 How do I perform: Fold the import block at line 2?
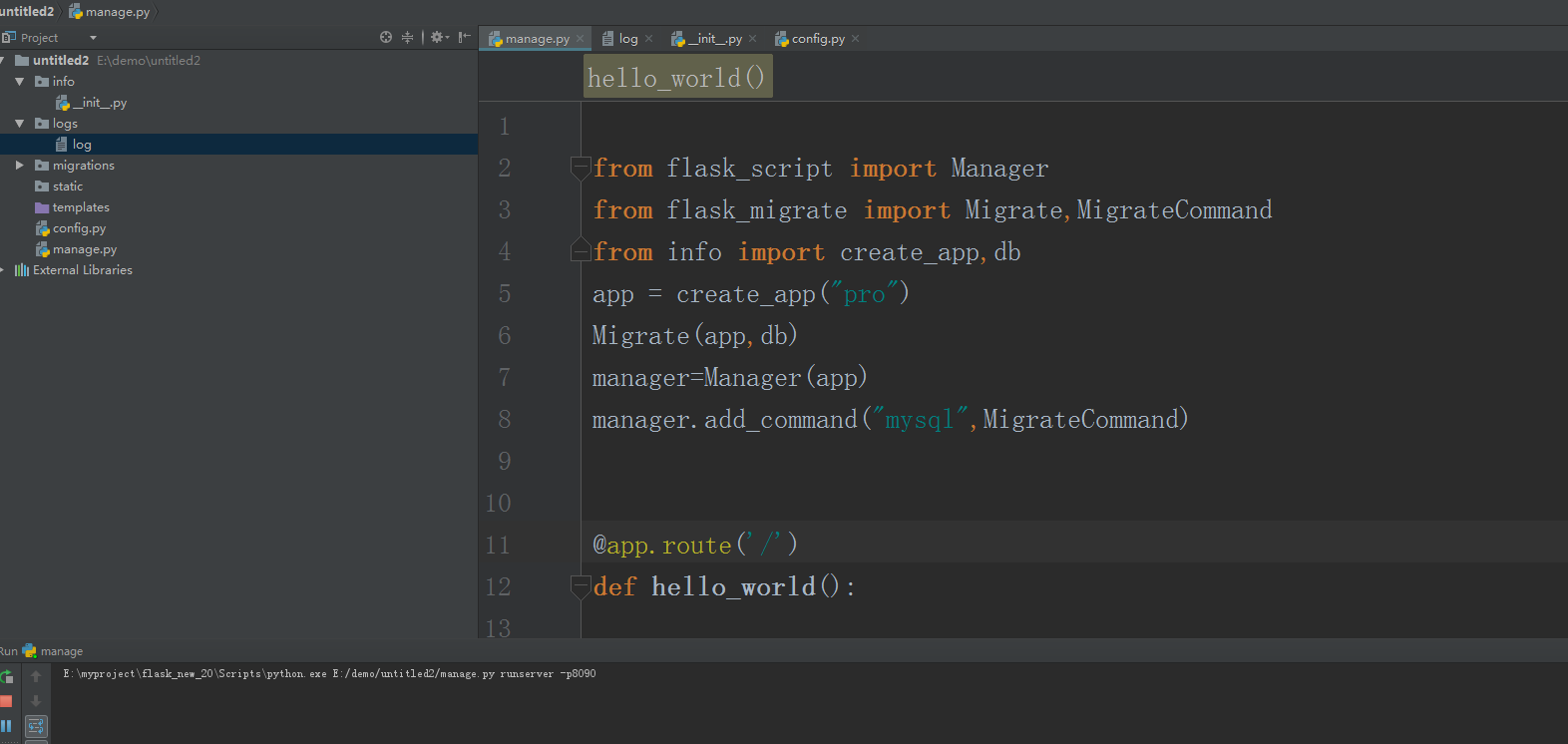click(580, 168)
